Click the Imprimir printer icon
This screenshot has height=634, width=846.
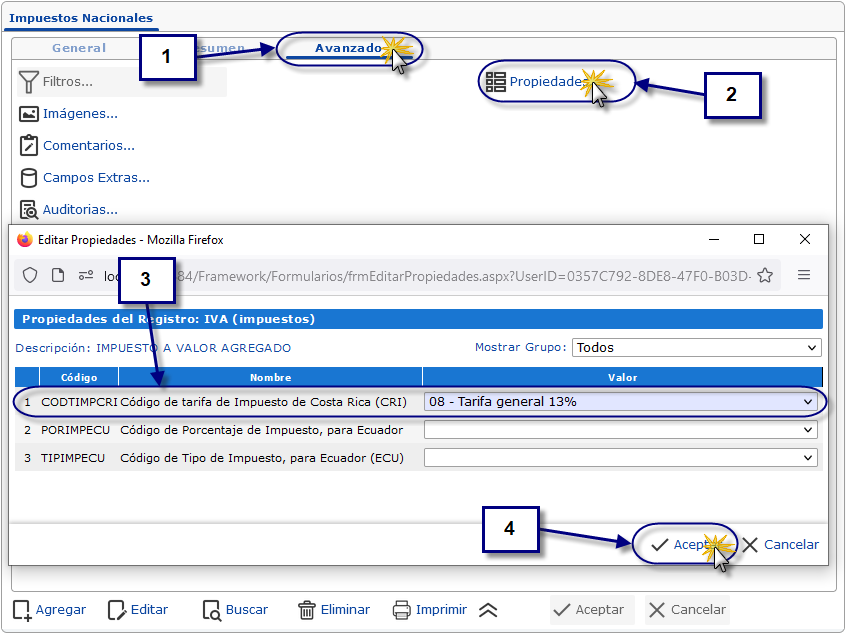(401, 610)
